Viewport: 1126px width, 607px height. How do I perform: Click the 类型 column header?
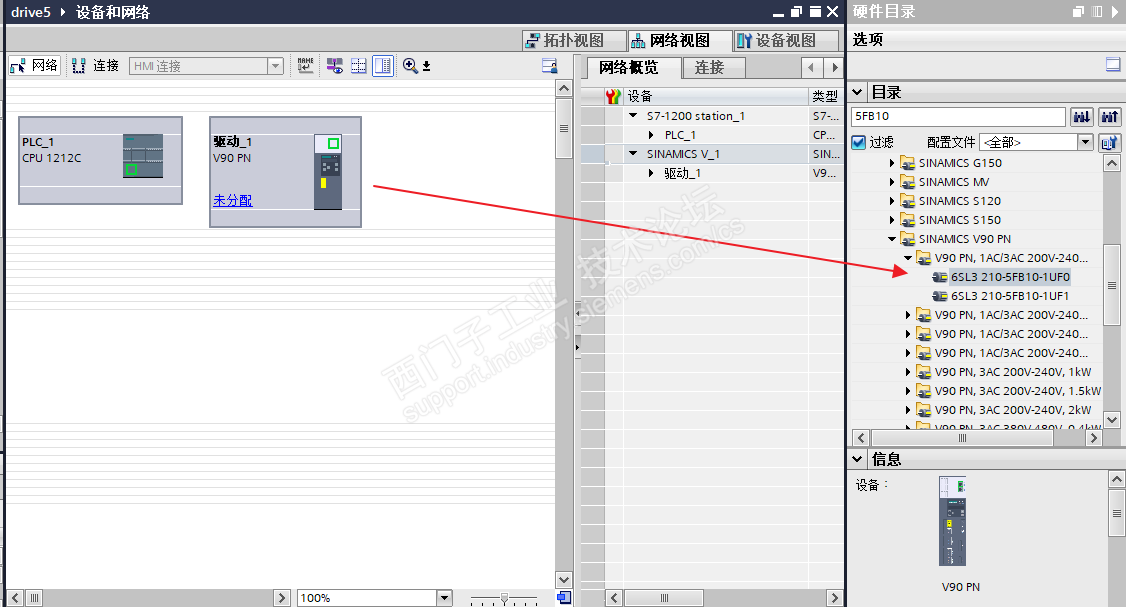point(825,96)
